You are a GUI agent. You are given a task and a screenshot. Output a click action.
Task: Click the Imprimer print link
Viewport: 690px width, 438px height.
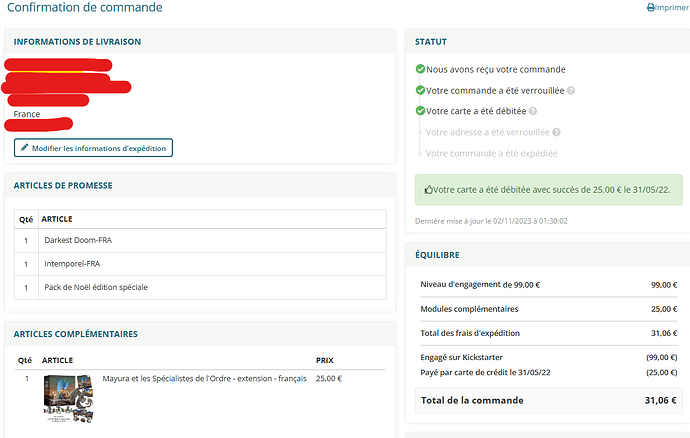pyautogui.click(x=668, y=7)
